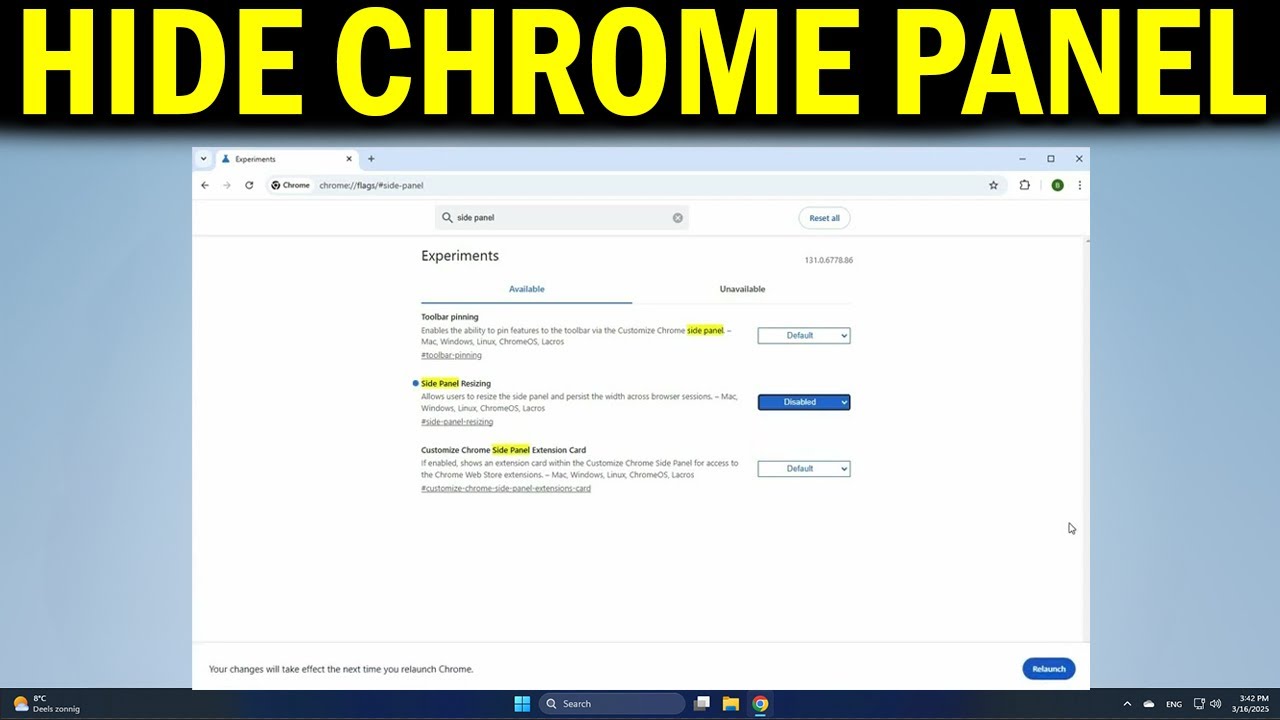Image resolution: width=1280 pixels, height=720 pixels.
Task: Click ENG language indicator
Action: pos(1174,704)
